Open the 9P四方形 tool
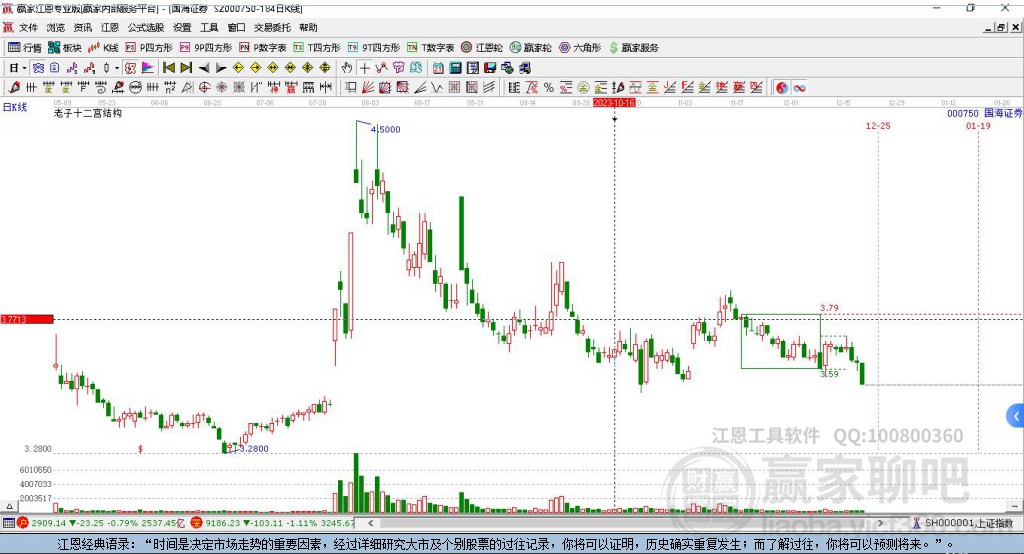The height and width of the screenshot is (554, 1024). tap(206, 48)
